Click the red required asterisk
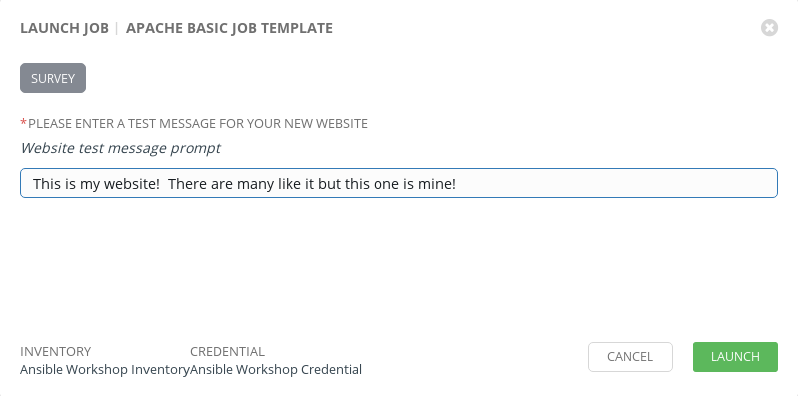 (23, 123)
